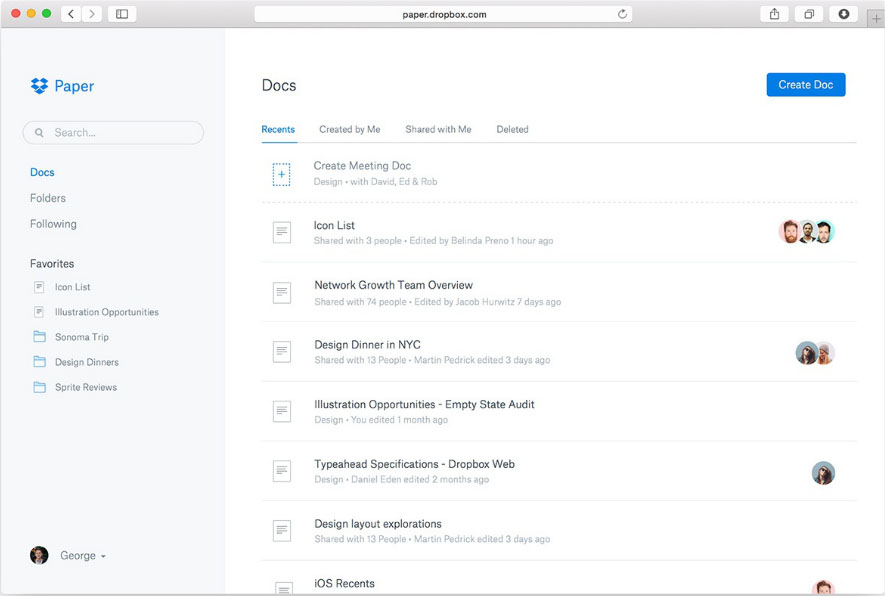Click the Safari back arrow button
885x596 pixels.
[x=71, y=14]
